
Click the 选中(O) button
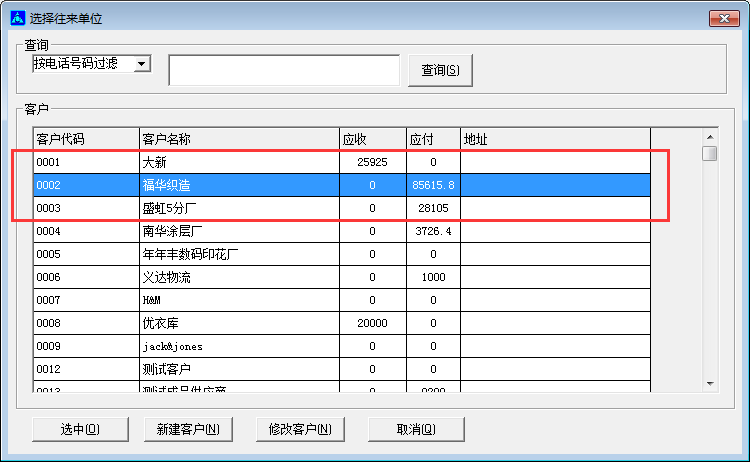click(x=80, y=429)
